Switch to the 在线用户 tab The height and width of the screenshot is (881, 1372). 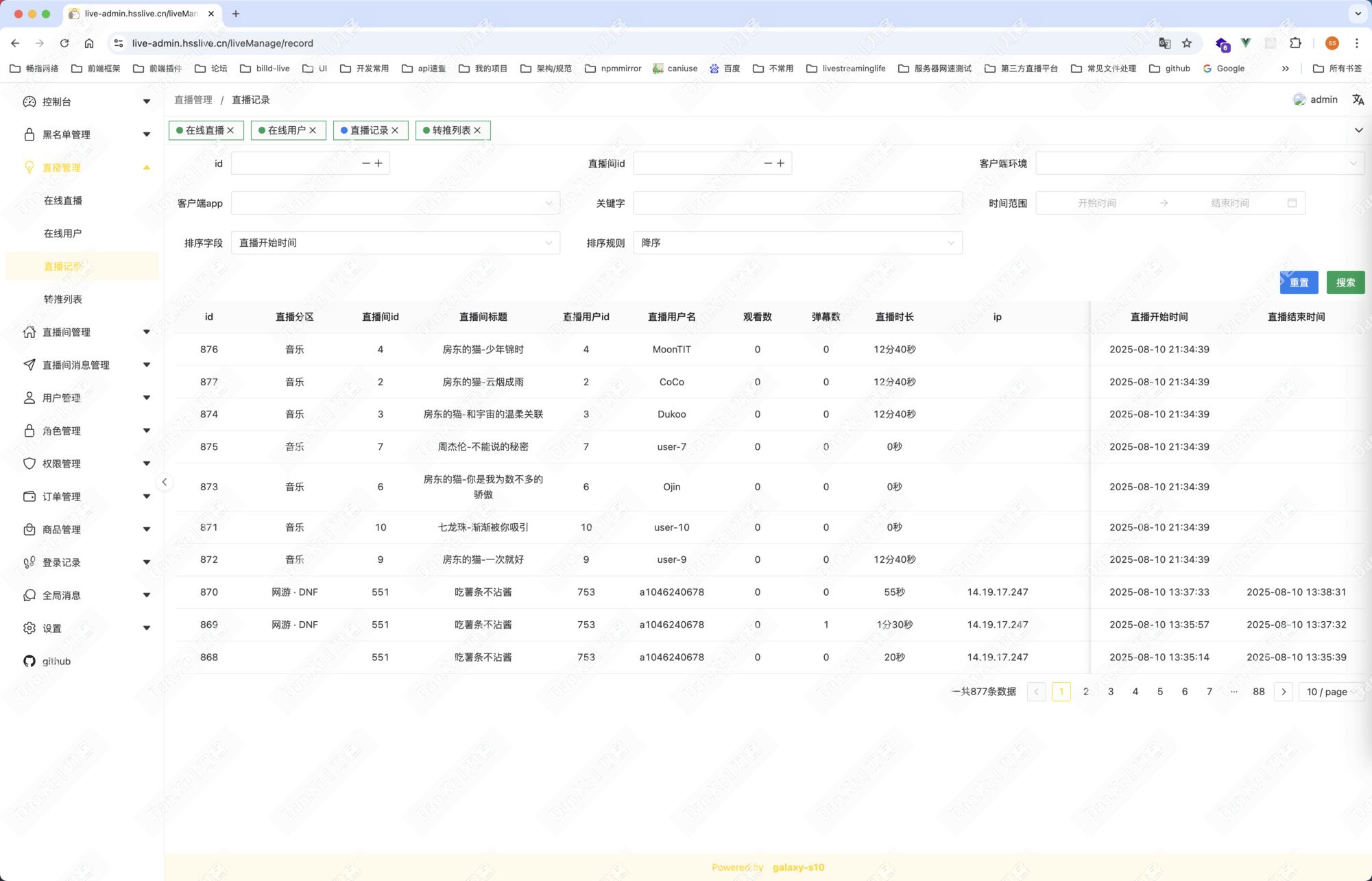[x=286, y=130]
